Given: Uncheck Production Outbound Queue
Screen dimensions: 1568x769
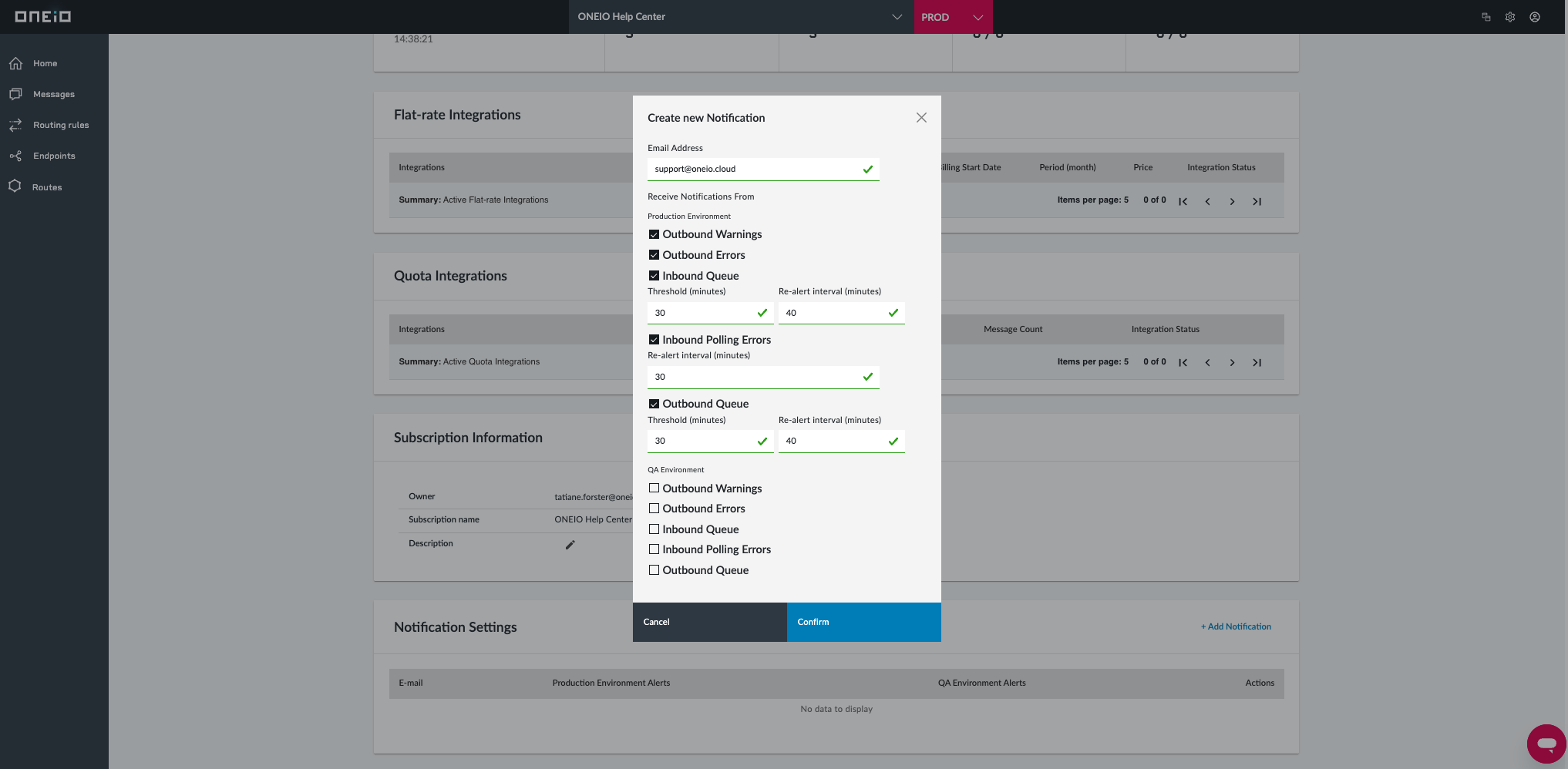Looking at the screenshot, I should [x=654, y=404].
